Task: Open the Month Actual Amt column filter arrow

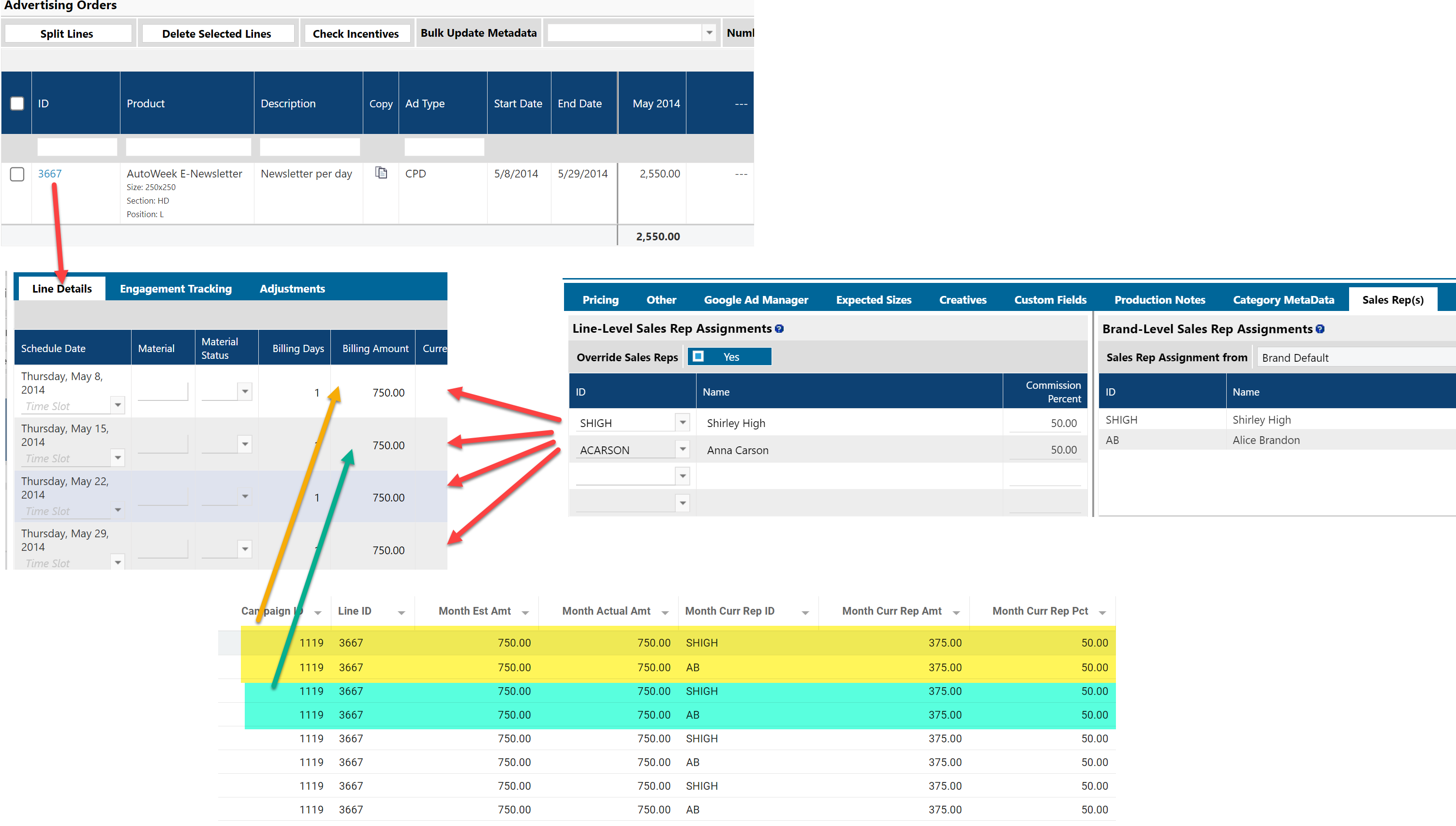Action: pyautogui.click(x=665, y=613)
